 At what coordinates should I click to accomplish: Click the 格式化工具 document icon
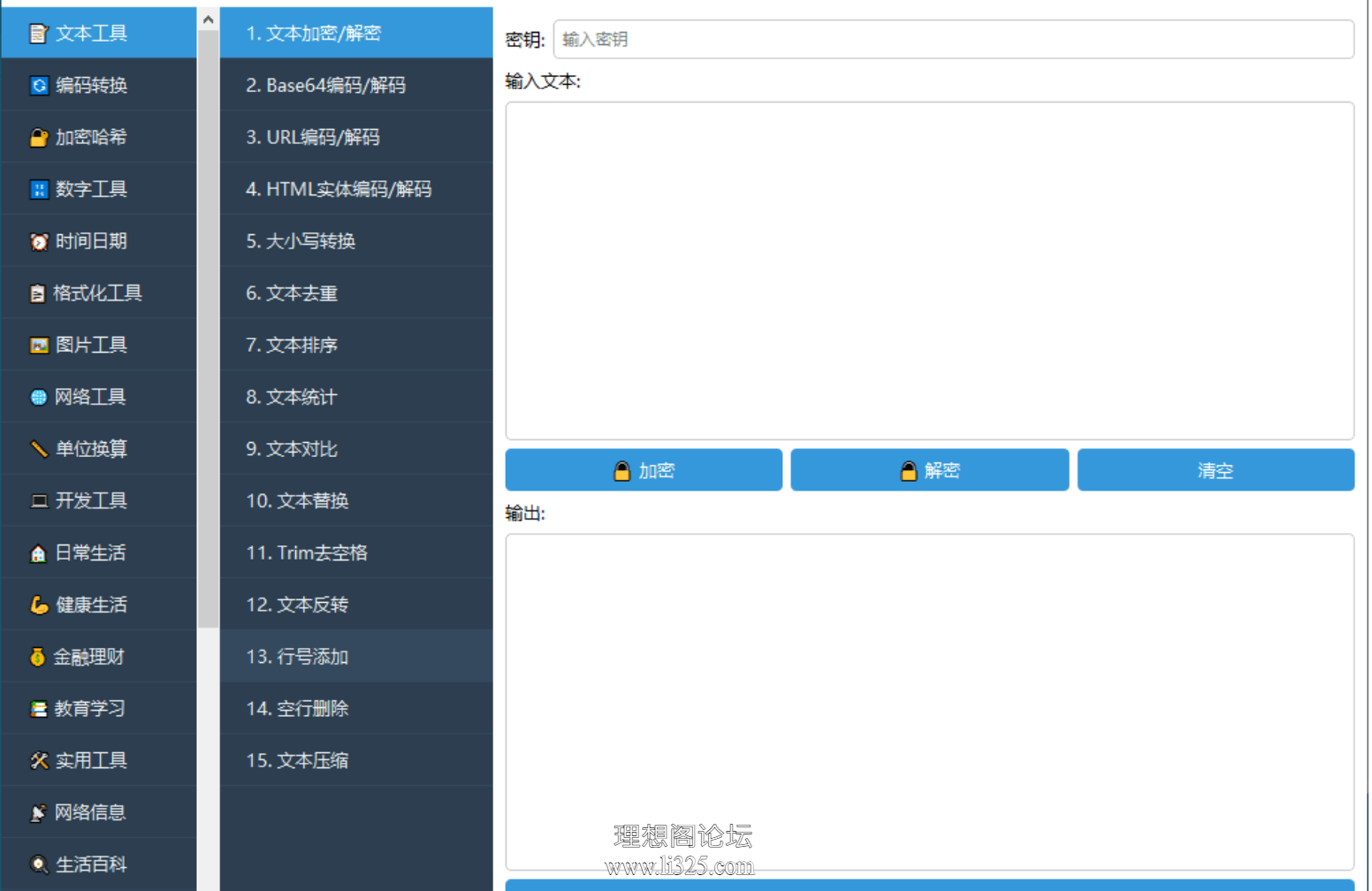tap(37, 293)
